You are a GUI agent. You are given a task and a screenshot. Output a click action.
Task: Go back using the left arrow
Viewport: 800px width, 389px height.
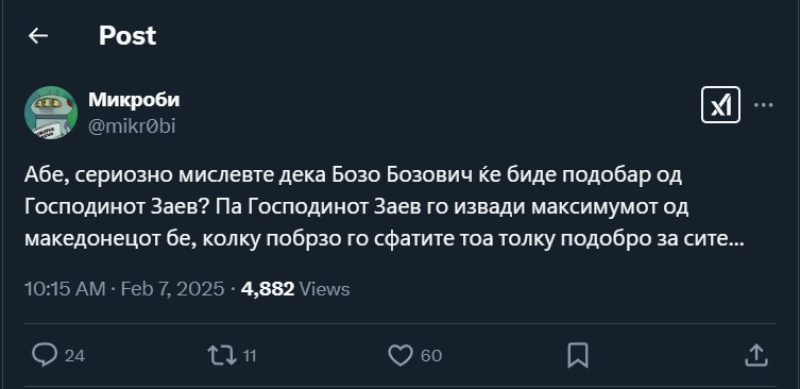coord(38,36)
